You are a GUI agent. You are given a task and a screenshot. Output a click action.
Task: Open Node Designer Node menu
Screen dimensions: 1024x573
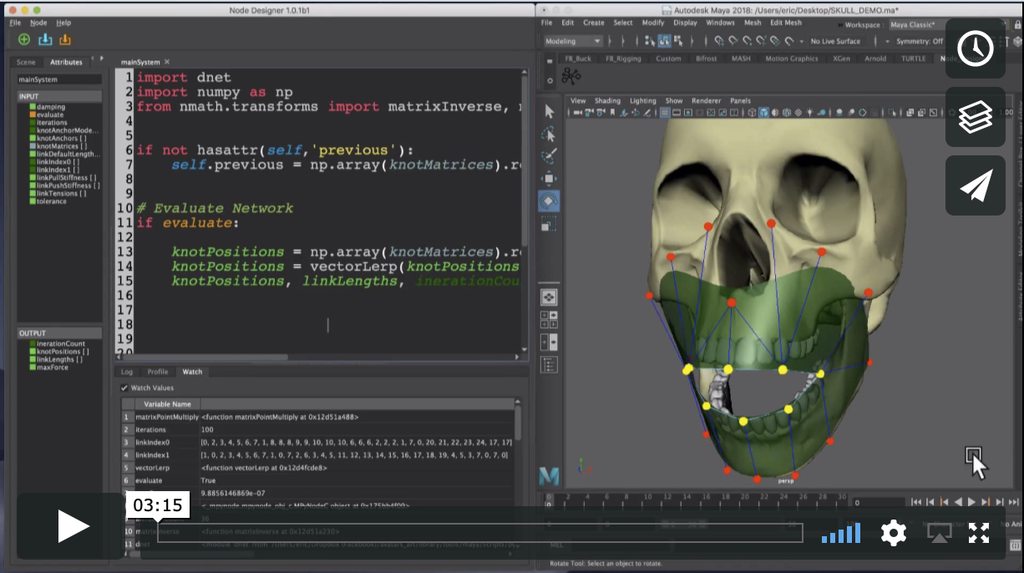coord(39,23)
